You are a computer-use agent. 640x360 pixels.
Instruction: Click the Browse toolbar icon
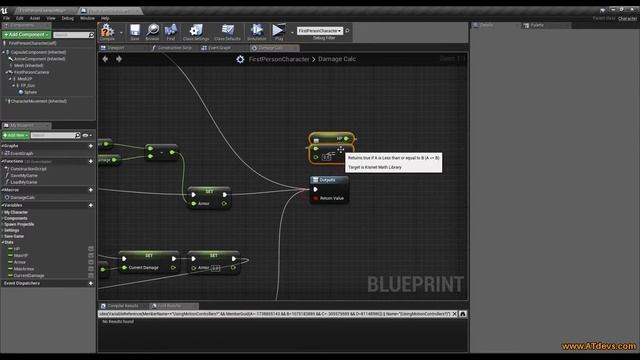[152, 32]
